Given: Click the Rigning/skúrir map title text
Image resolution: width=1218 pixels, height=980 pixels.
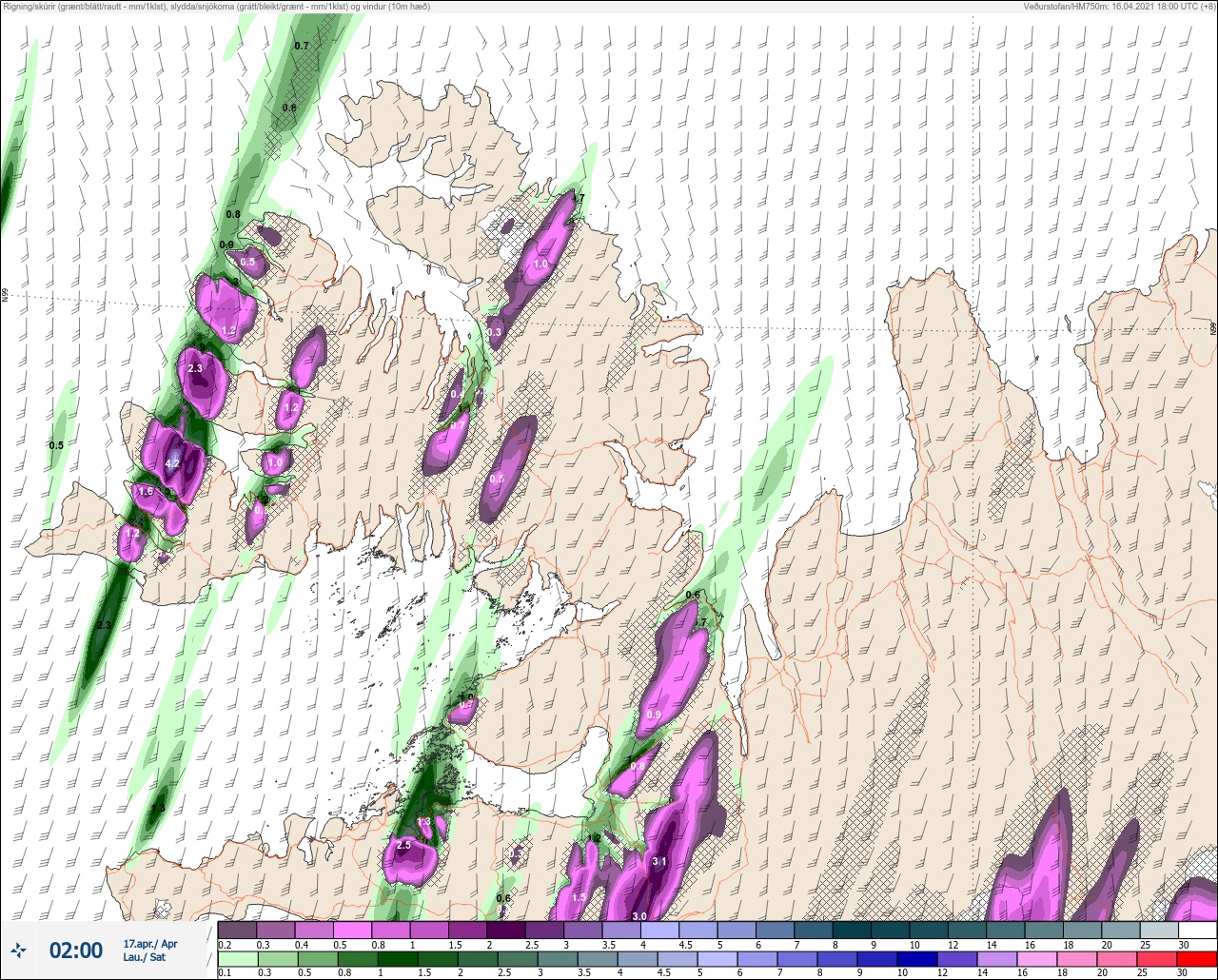Looking at the screenshot, I should (x=216, y=7).
